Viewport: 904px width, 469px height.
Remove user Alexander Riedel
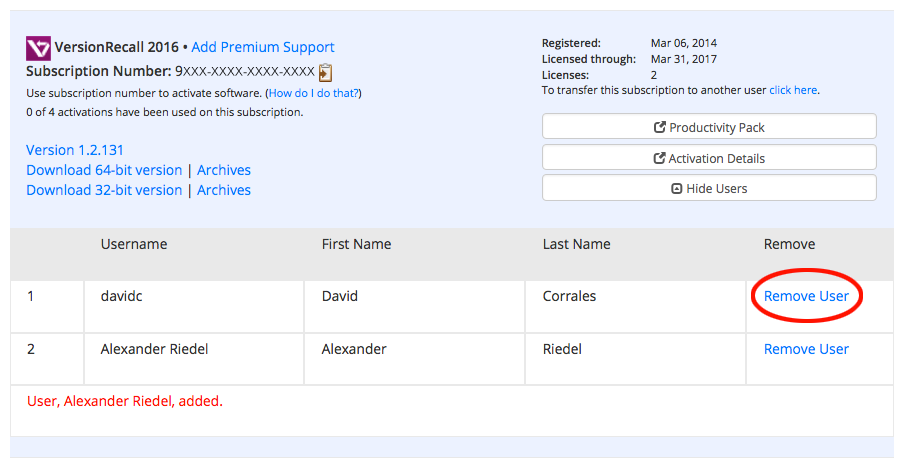(806, 349)
